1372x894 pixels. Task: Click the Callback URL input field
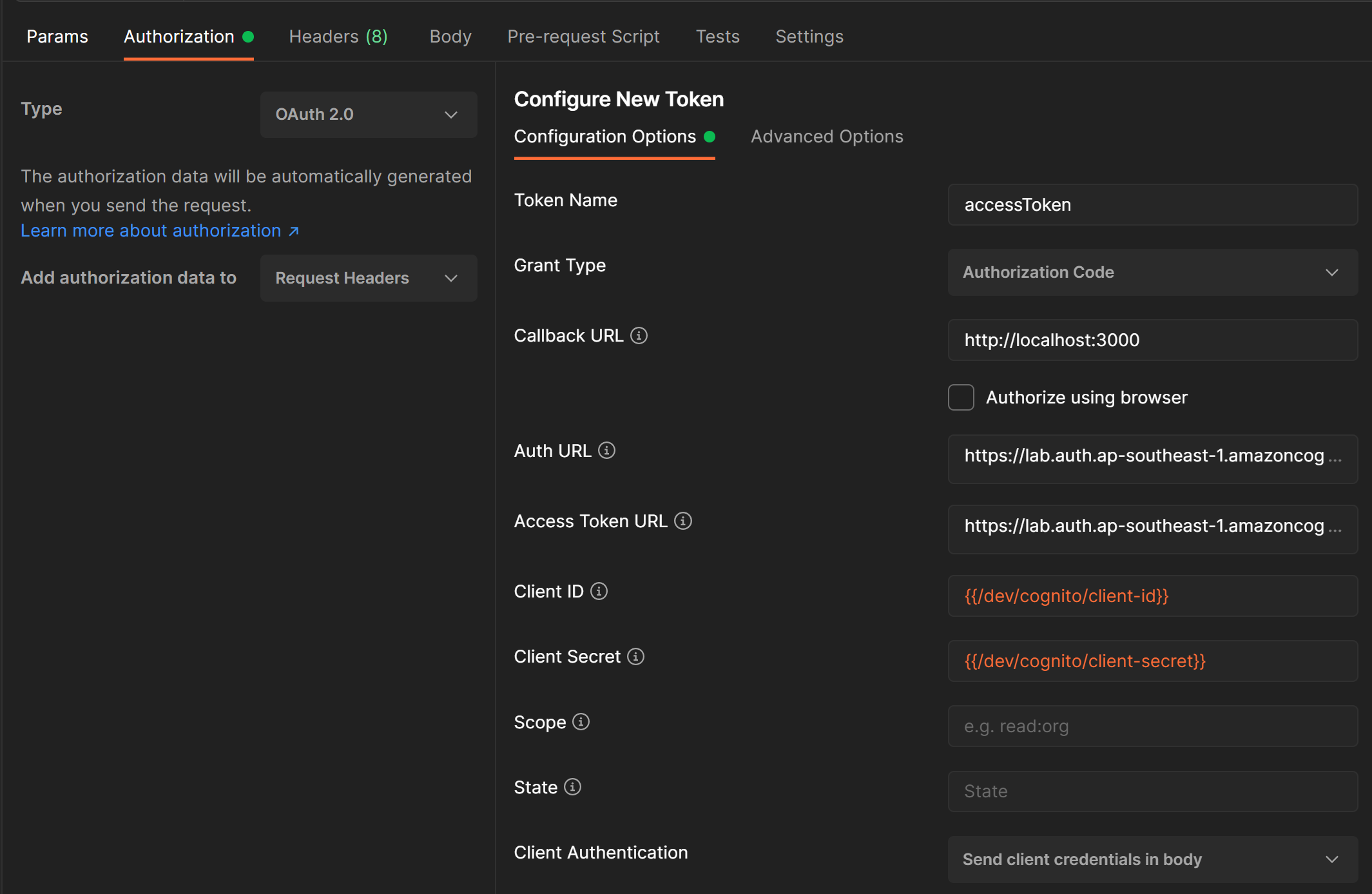click(1153, 340)
